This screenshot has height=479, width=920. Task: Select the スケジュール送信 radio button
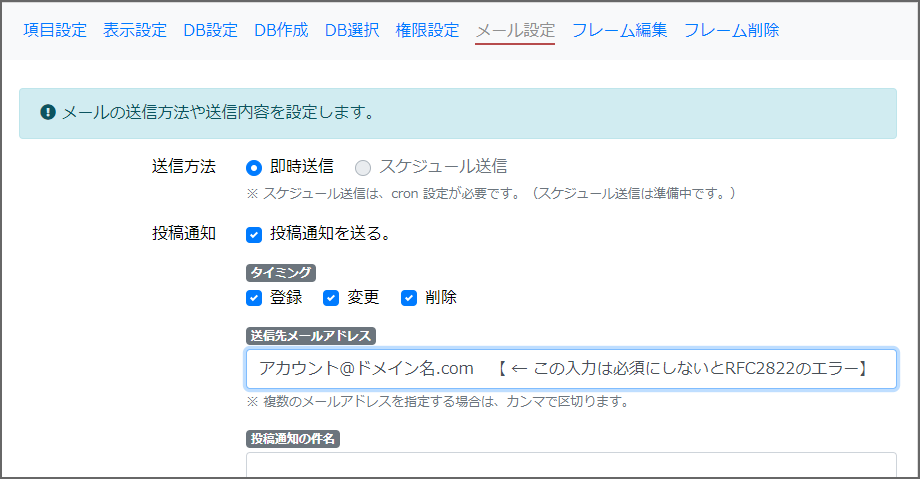[363, 168]
